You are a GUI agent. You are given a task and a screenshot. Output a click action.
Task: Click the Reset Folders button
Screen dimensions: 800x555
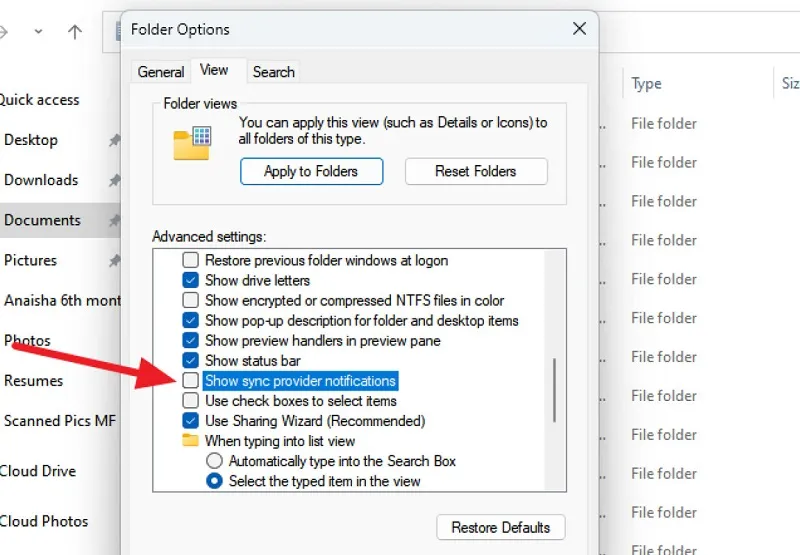tap(476, 171)
